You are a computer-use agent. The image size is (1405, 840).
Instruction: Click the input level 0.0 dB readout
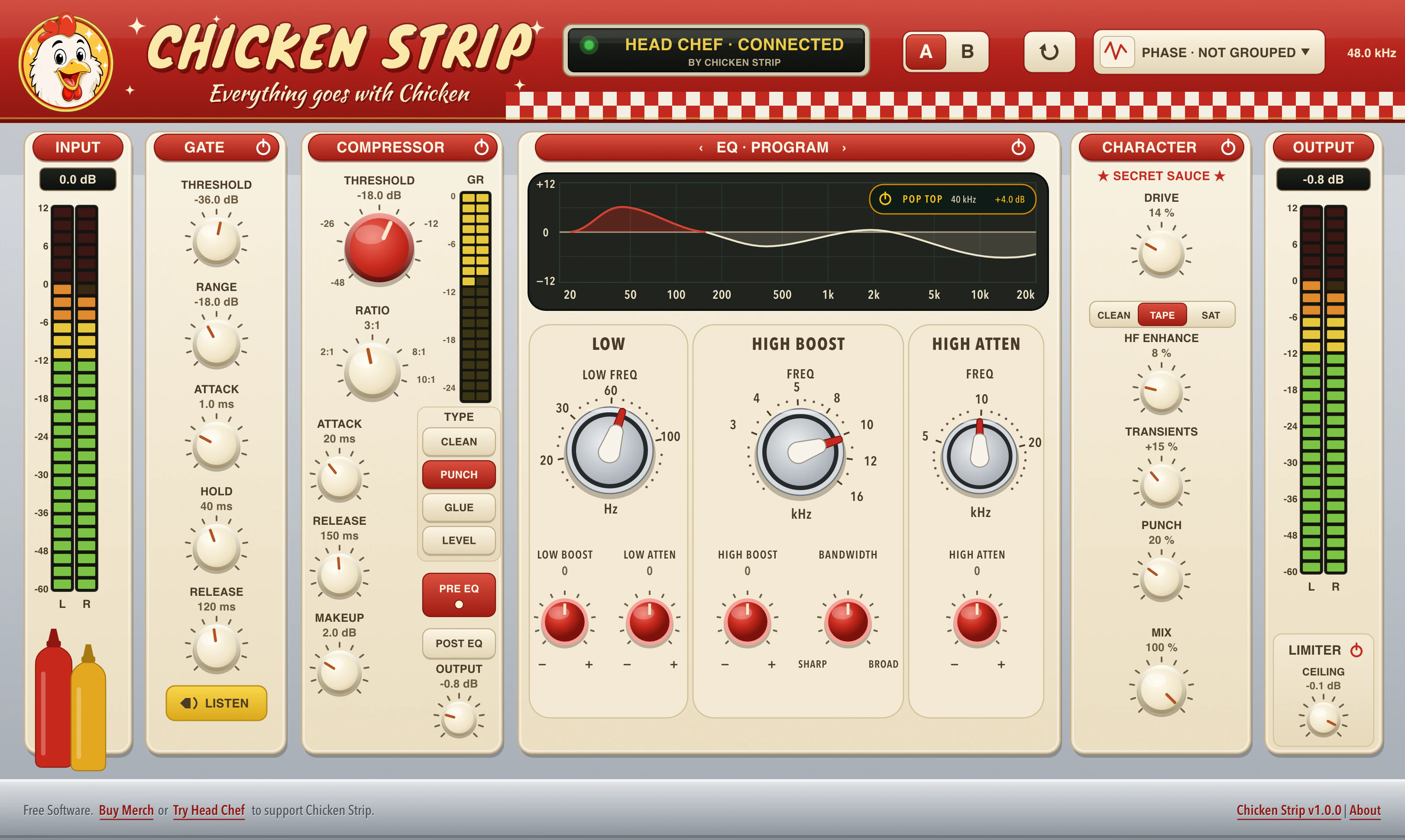click(78, 179)
